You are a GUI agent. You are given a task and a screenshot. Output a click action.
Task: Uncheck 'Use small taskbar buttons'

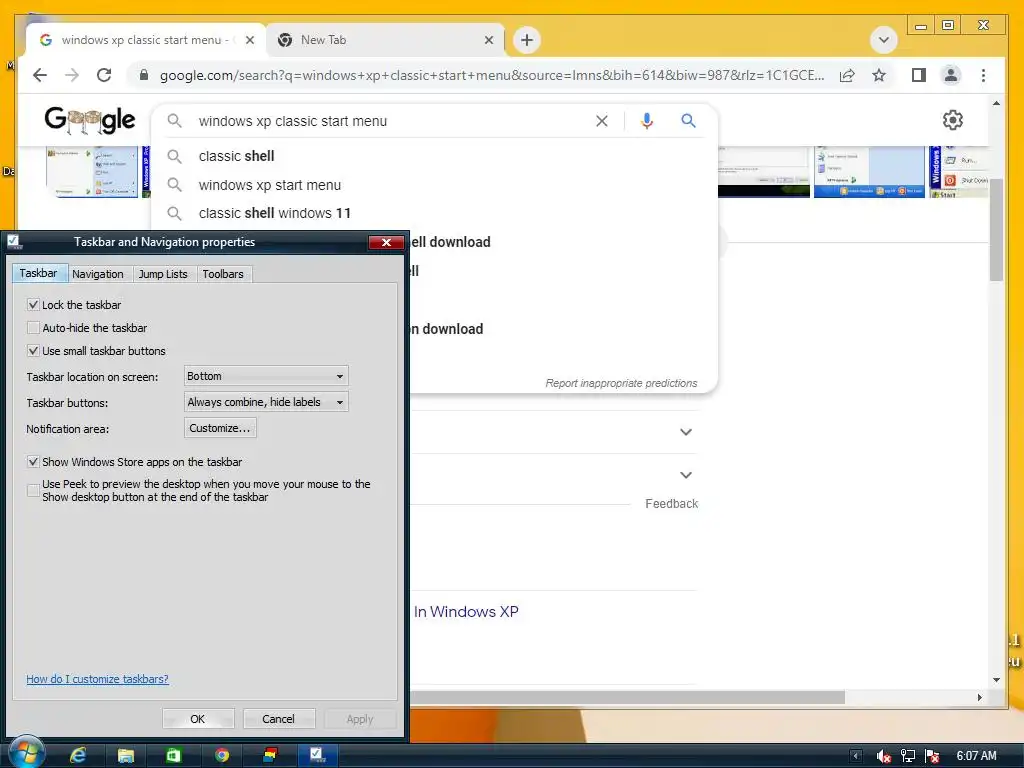point(33,351)
